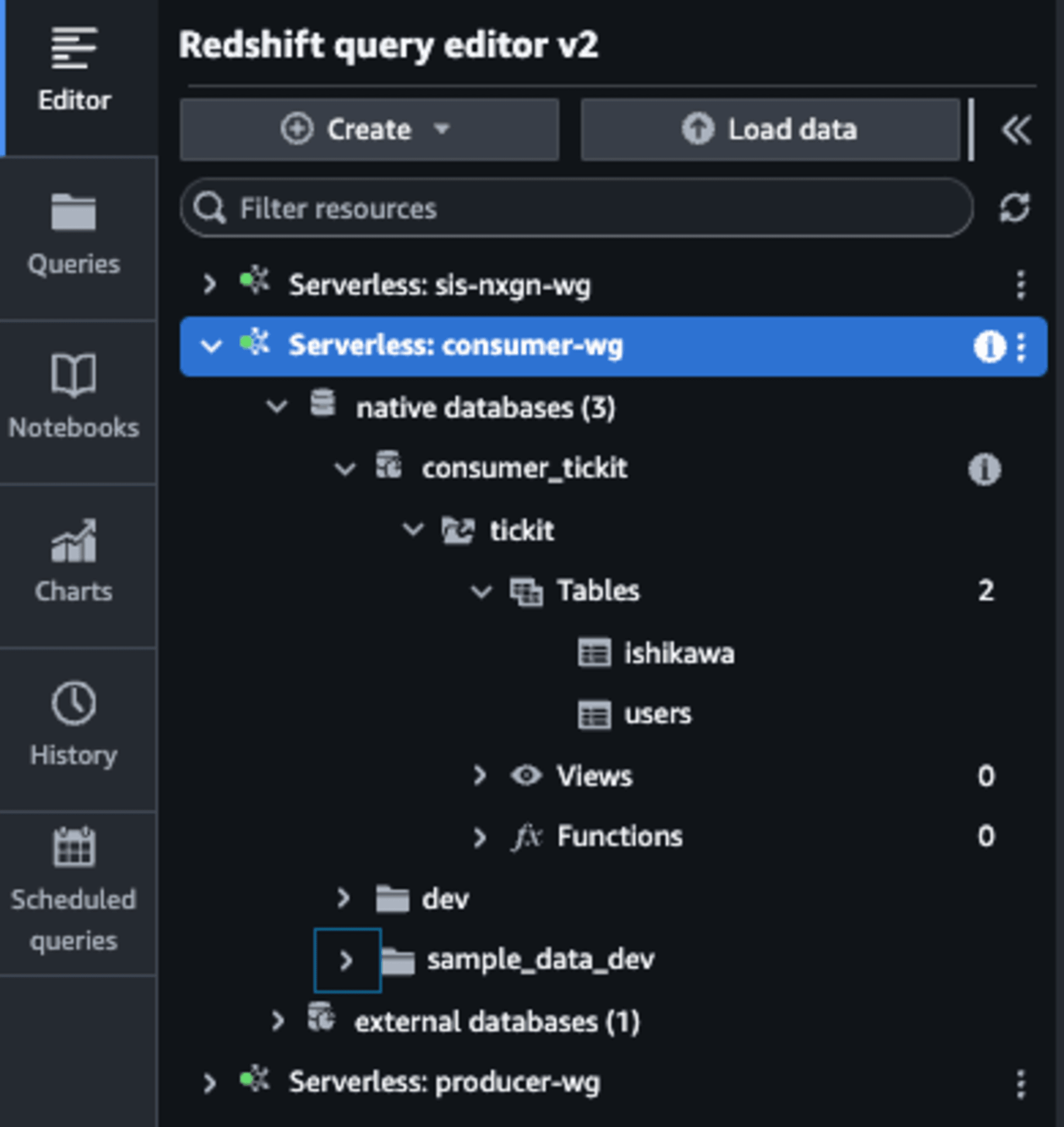Focus the Filter resources search field
The image size is (1064, 1127).
tap(577, 208)
